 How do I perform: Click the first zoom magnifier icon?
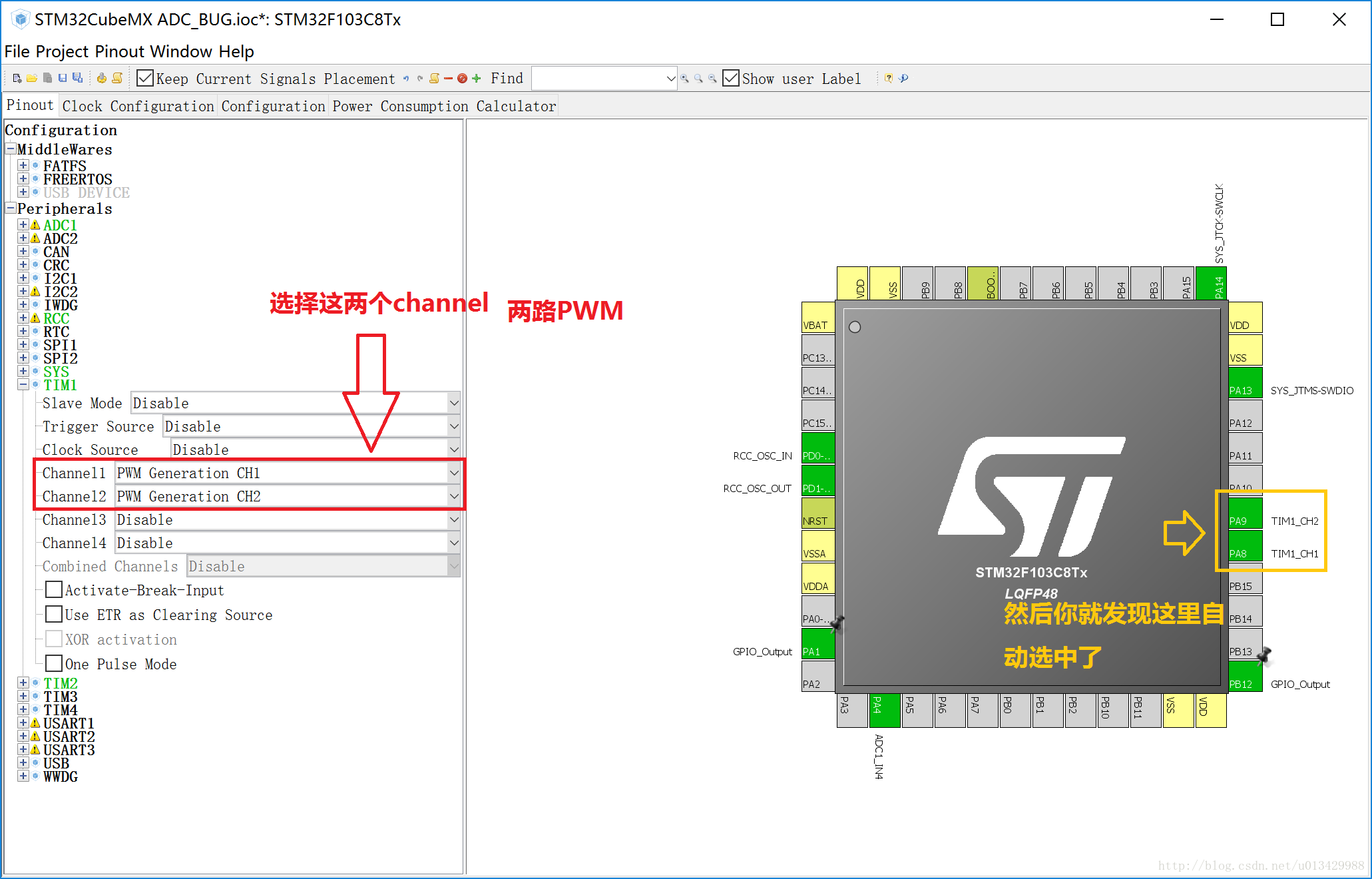684,79
